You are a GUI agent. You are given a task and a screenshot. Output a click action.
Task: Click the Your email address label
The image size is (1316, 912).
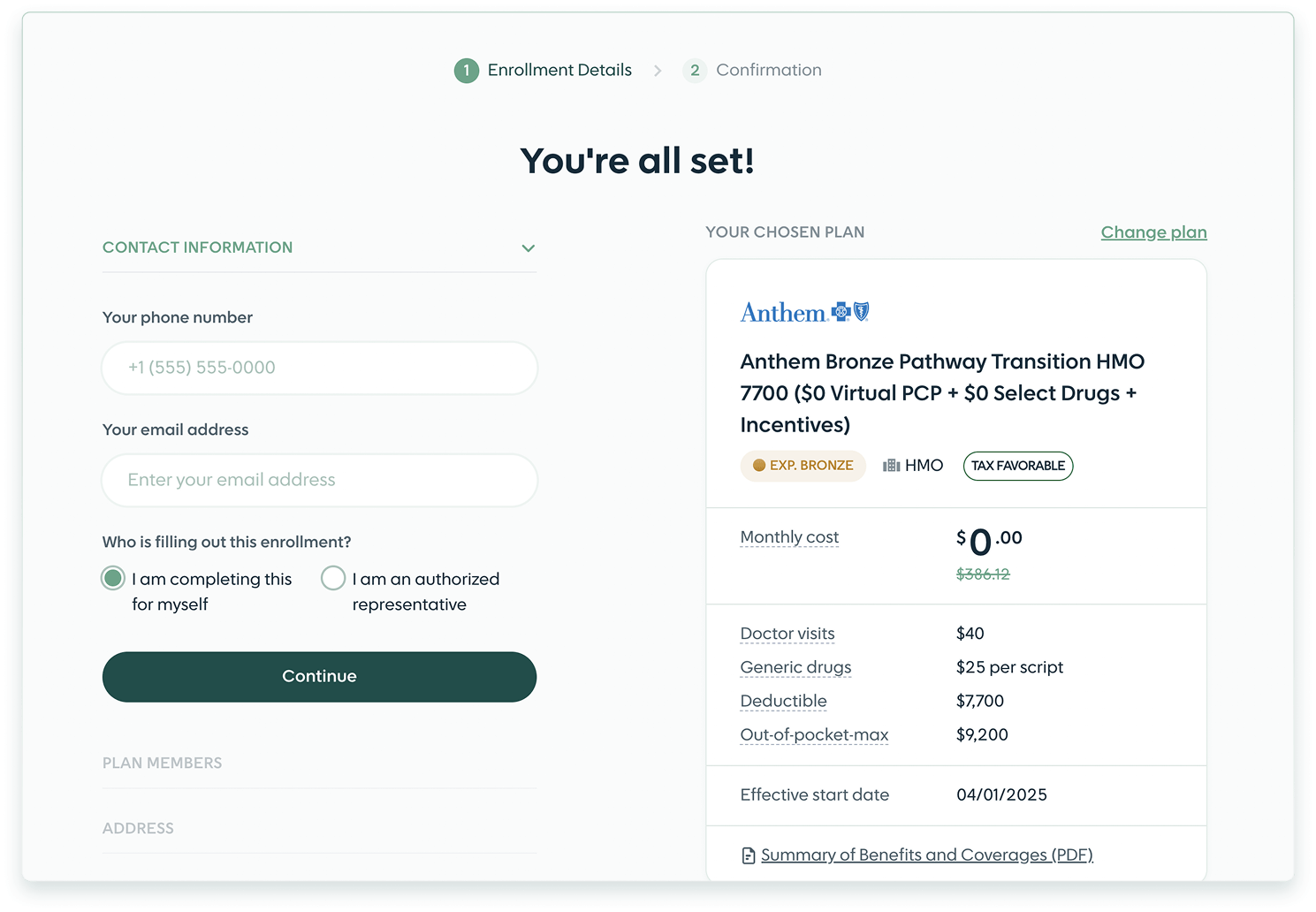pos(176,429)
